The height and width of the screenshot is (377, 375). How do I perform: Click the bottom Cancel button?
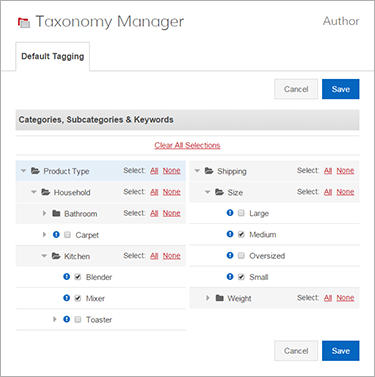point(296,351)
